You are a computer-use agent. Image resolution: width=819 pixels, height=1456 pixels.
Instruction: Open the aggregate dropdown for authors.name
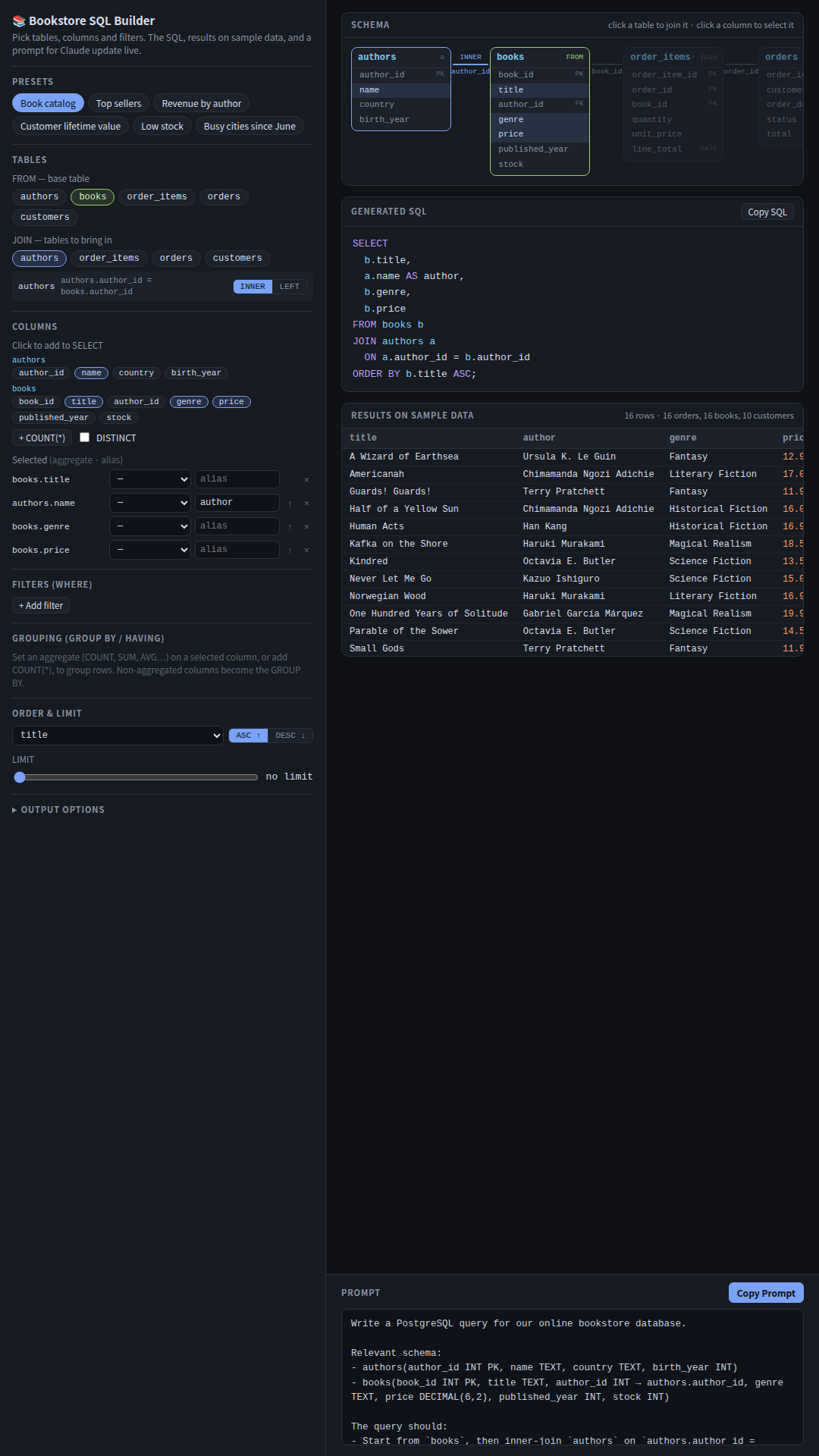click(150, 503)
